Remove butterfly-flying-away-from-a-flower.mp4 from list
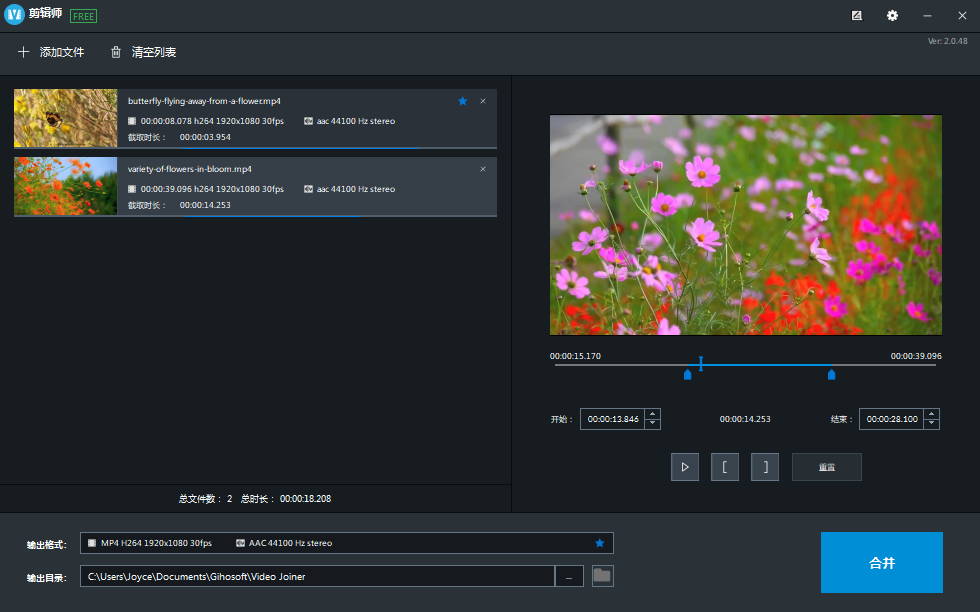Image resolution: width=980 pixels, height=612 pixels. [x=483, y=101]
